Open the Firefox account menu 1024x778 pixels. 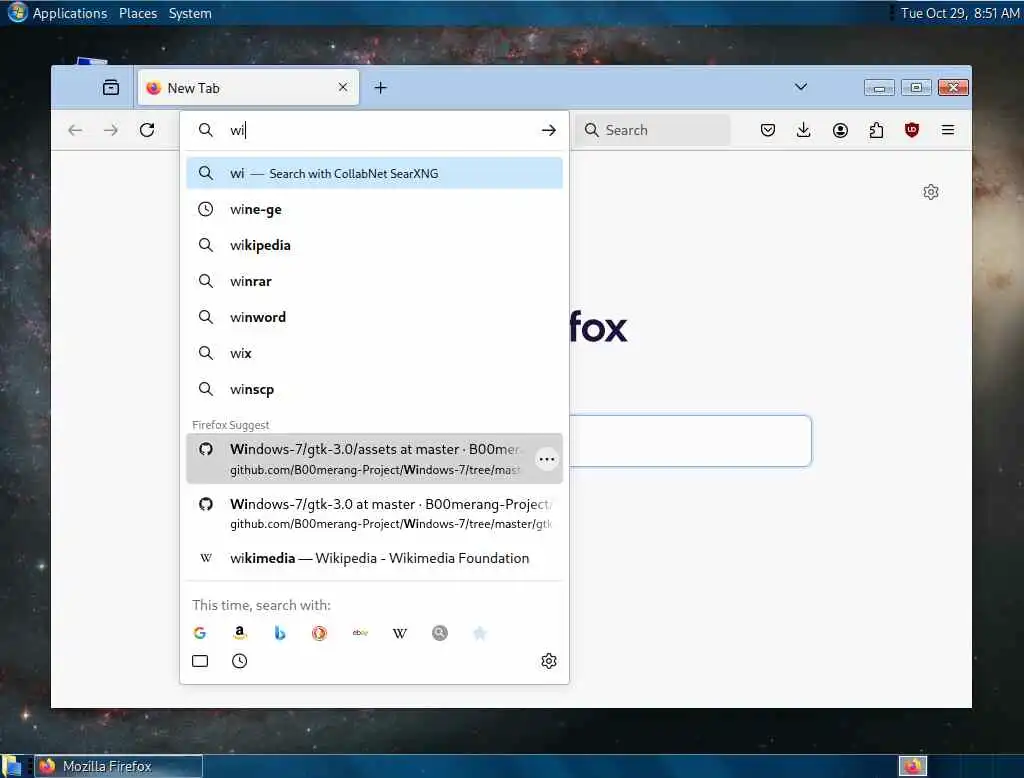point(840,130)
